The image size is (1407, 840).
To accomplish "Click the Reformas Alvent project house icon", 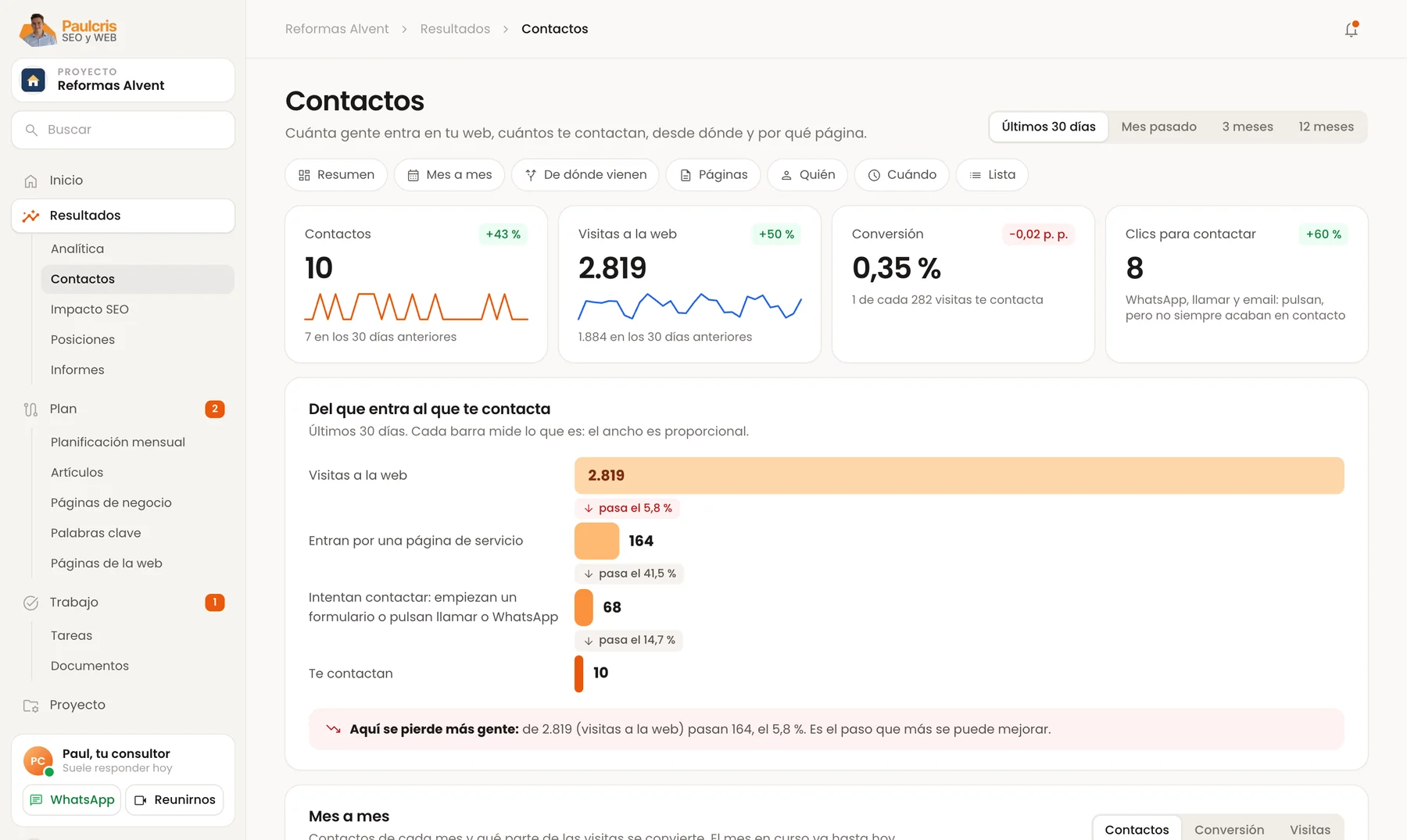I will click(x=33, y=80).
